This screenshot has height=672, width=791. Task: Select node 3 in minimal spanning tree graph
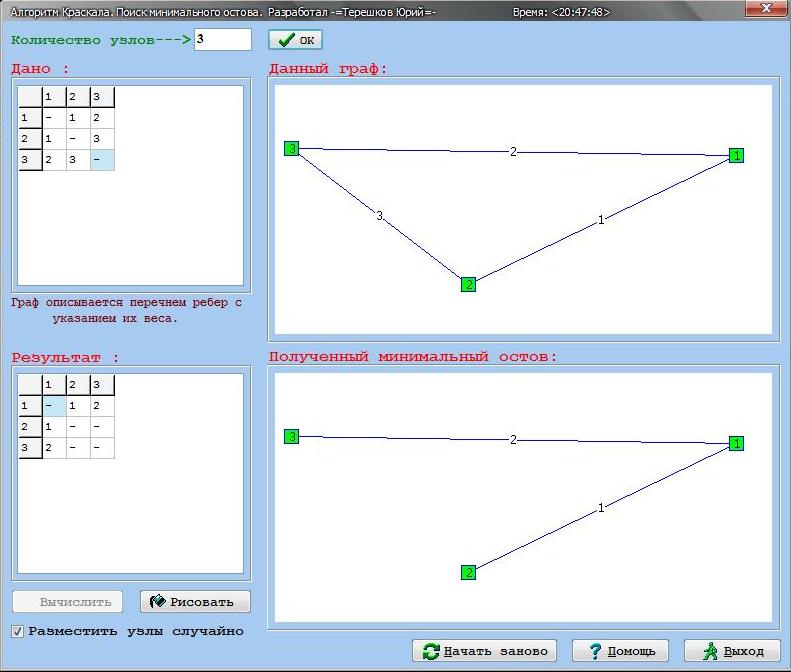tap(292, 436)
